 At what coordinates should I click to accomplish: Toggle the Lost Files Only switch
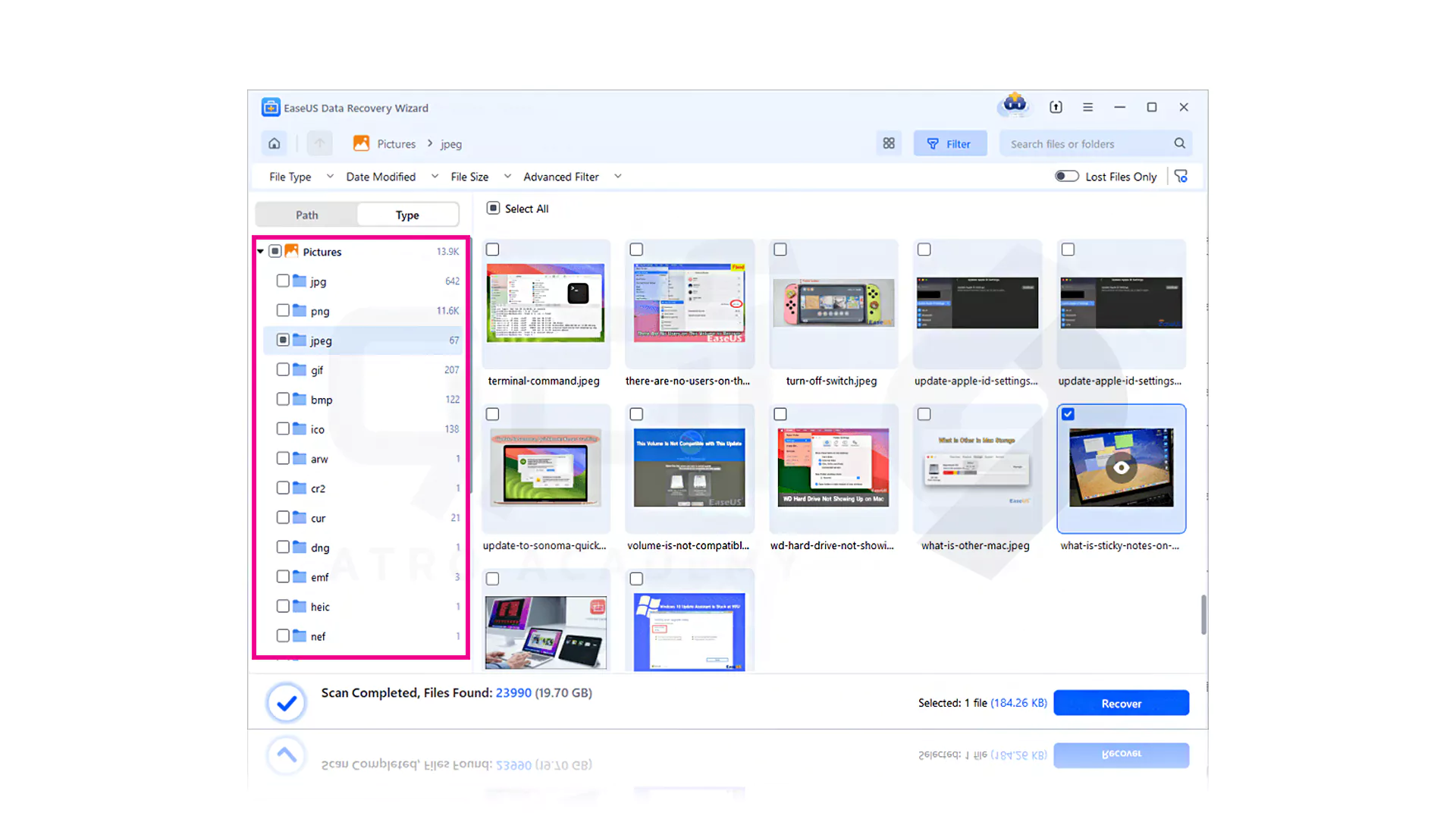pos(1066,176)
